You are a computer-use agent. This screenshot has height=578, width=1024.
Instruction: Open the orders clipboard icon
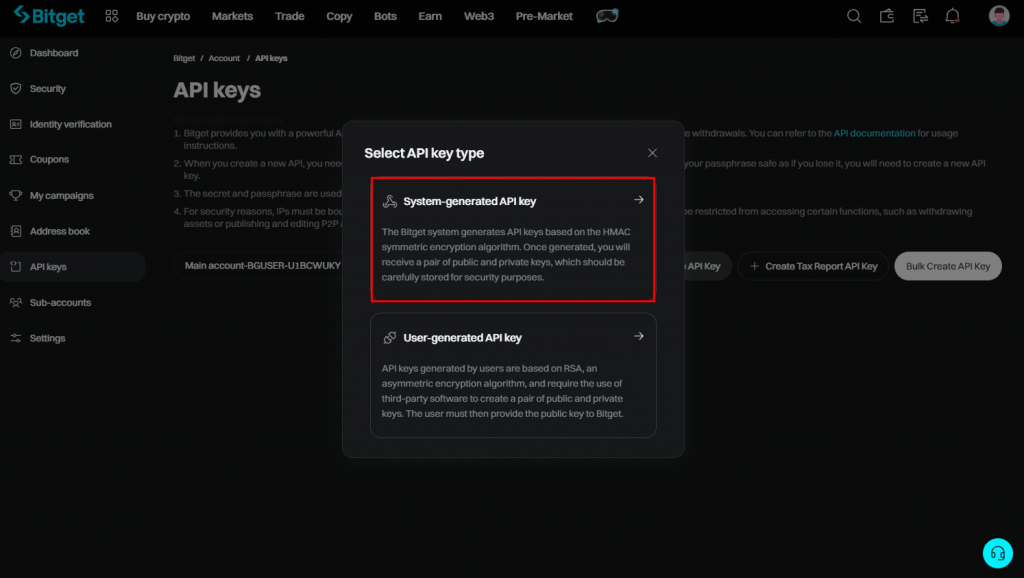pos(919,16)
